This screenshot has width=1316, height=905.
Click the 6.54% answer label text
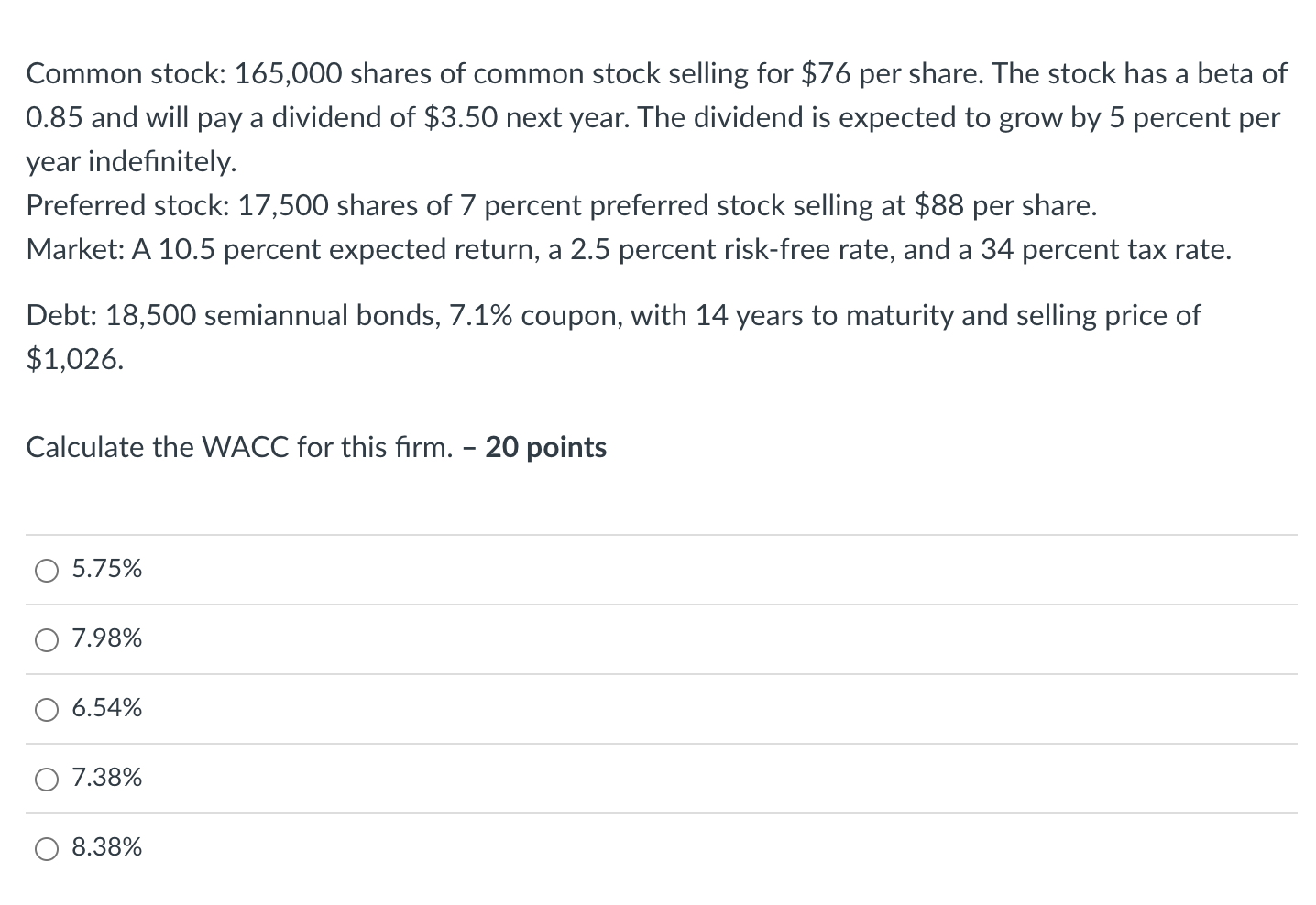(106, 708)
